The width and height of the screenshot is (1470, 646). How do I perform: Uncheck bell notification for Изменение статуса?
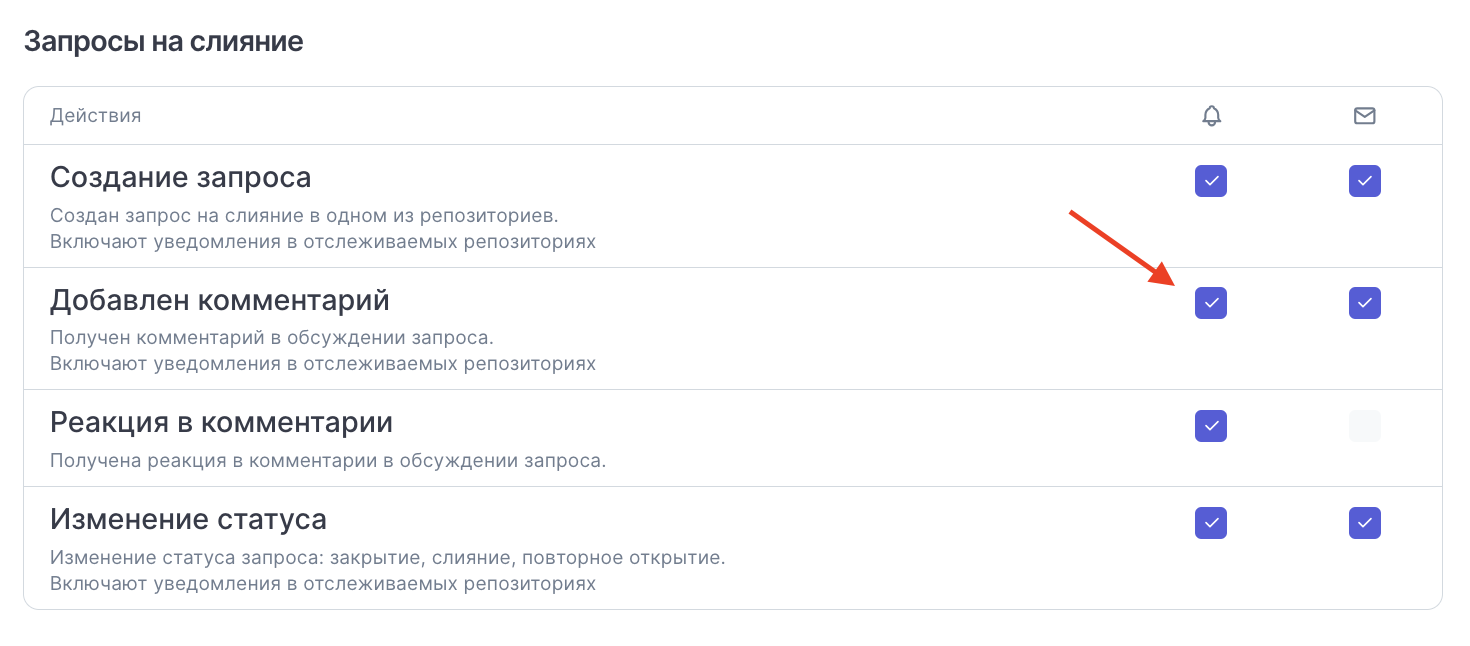pos(1211,523)
